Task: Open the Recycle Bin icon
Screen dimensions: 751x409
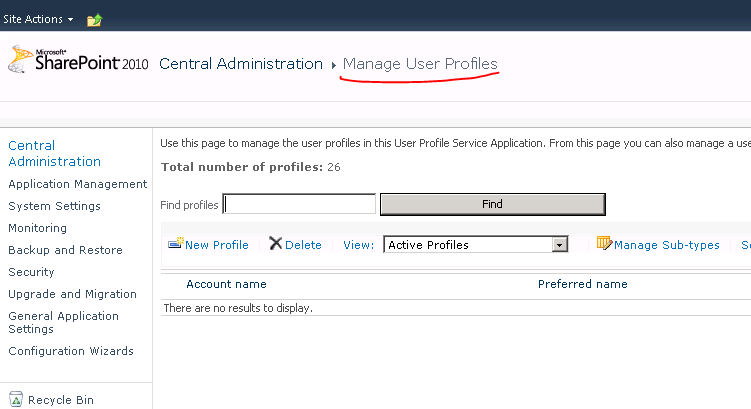Action: 16,399
